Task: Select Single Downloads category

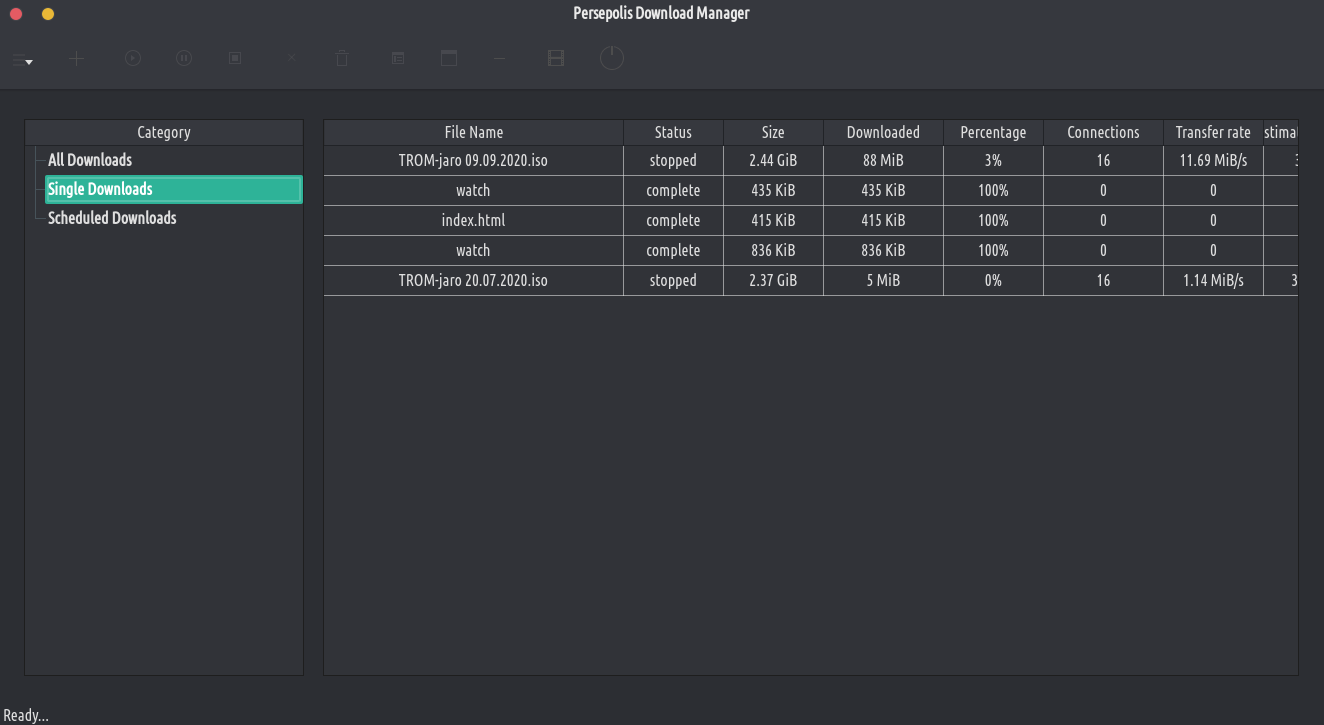Action: (174, 189)
